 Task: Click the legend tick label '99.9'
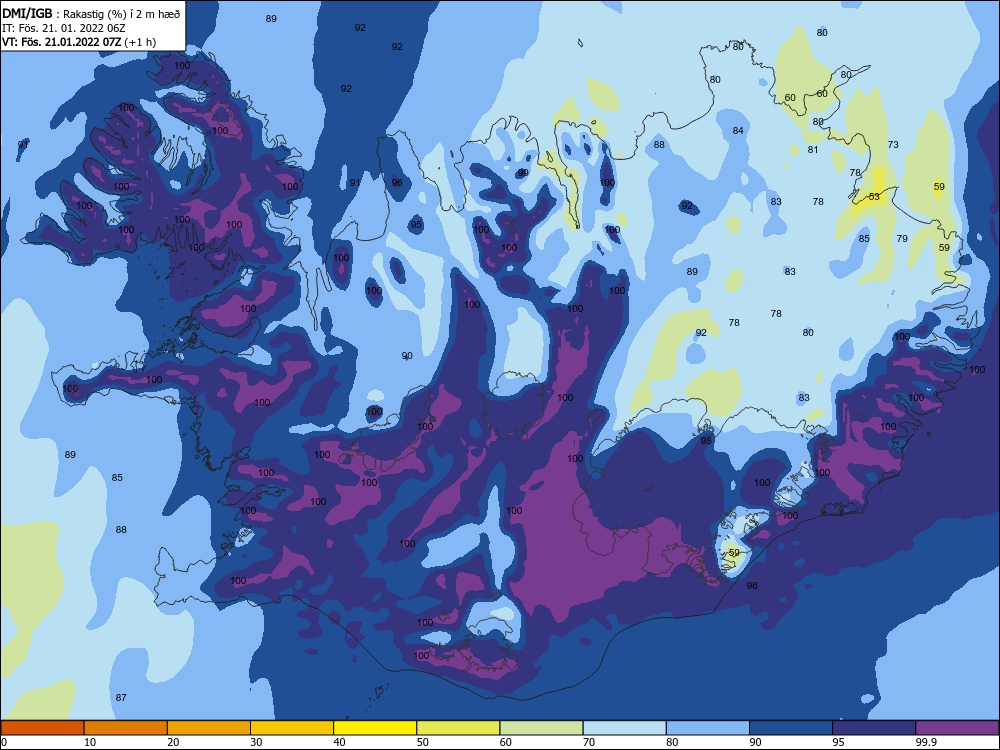(925, 742)
